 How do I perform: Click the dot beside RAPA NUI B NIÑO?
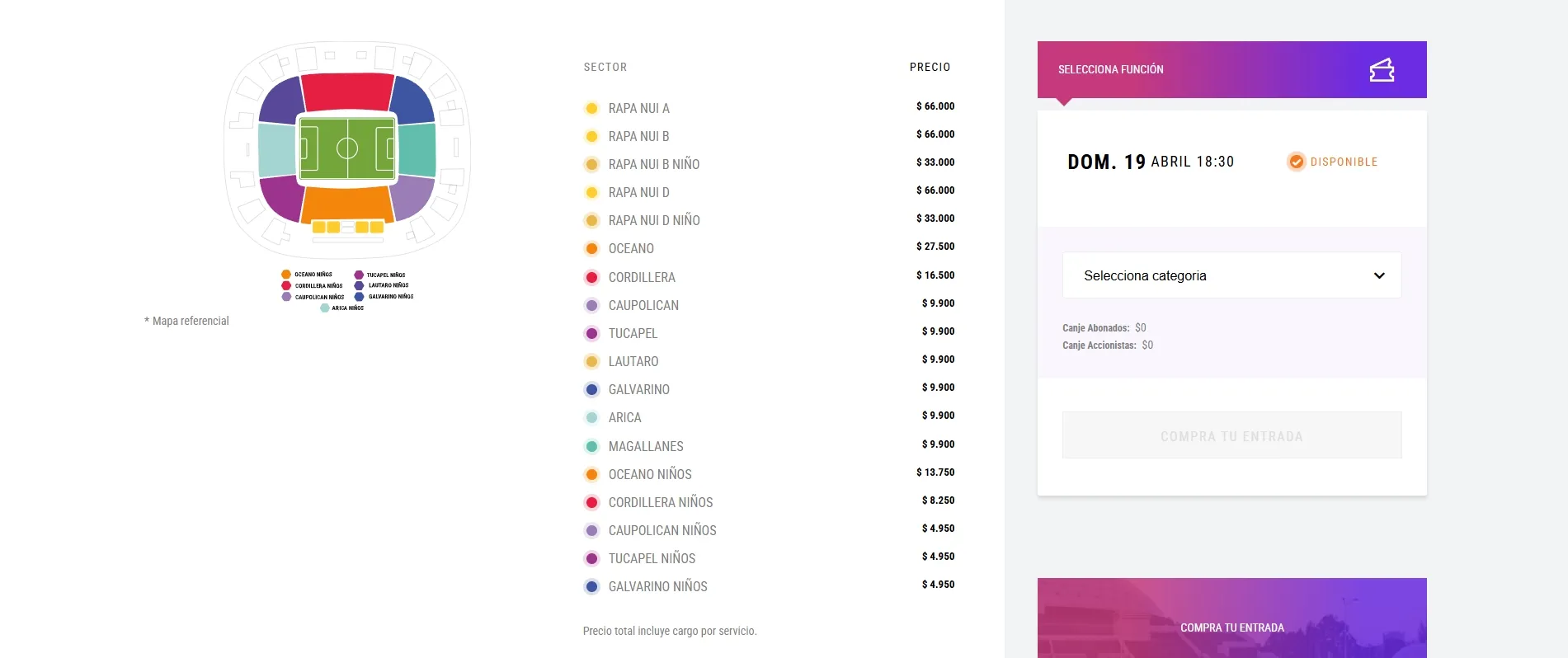pos(591,164)
